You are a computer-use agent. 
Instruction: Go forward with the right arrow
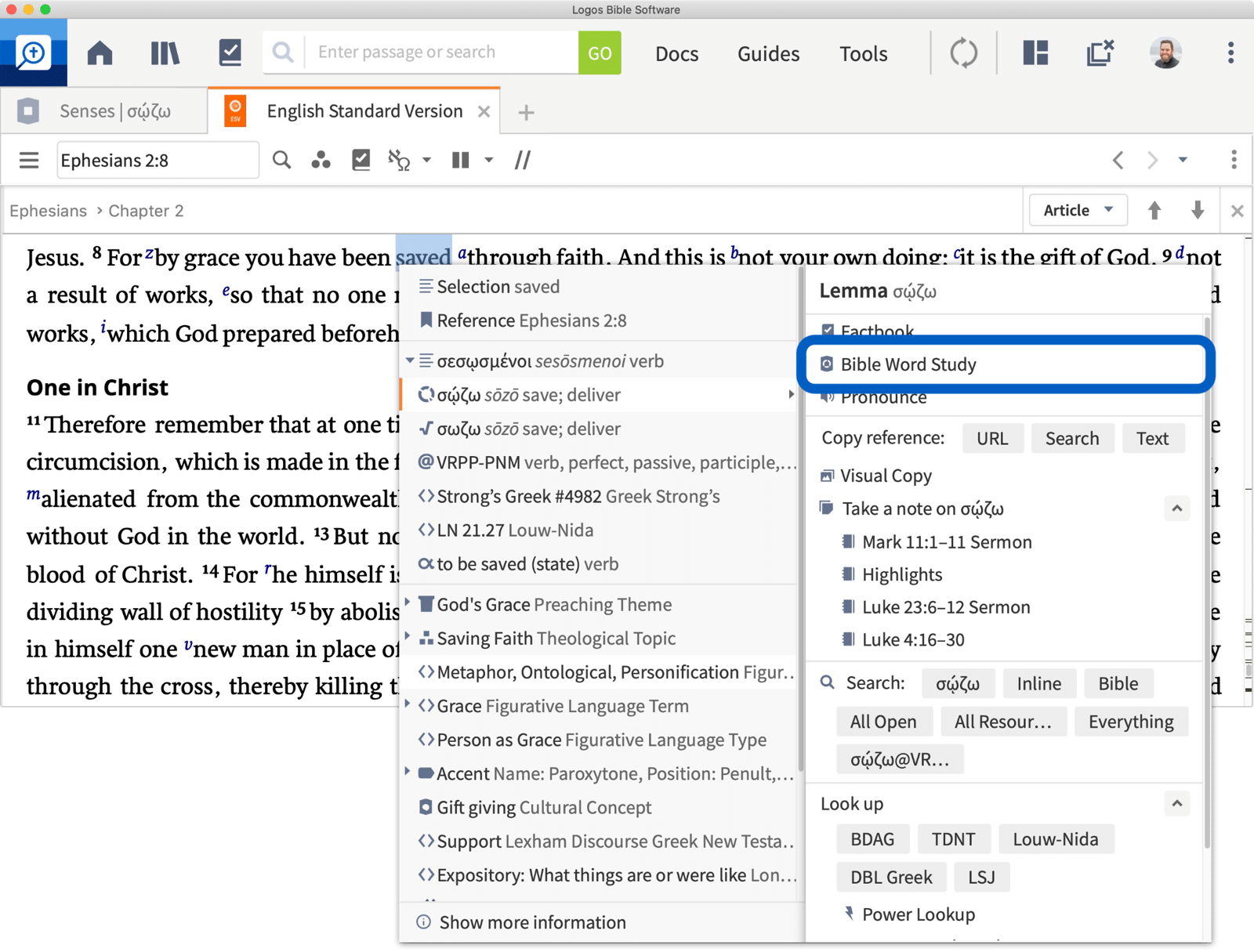pyautogui.click(x=1152, y=161)
